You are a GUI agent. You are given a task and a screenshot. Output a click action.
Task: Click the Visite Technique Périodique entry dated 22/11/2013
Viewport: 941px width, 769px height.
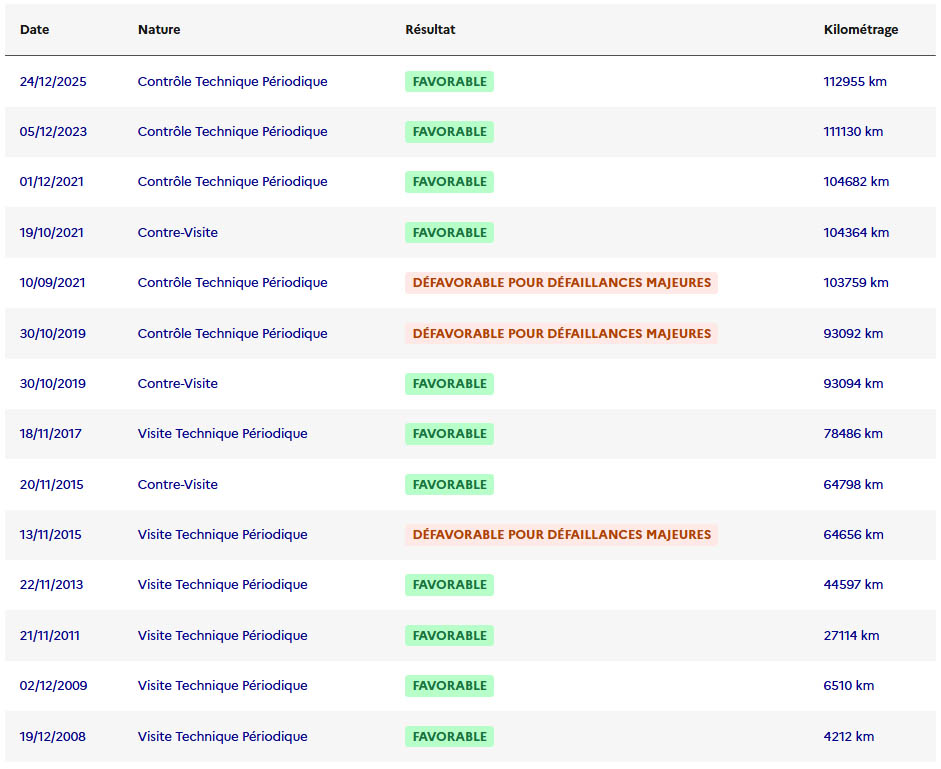point(222,585)
